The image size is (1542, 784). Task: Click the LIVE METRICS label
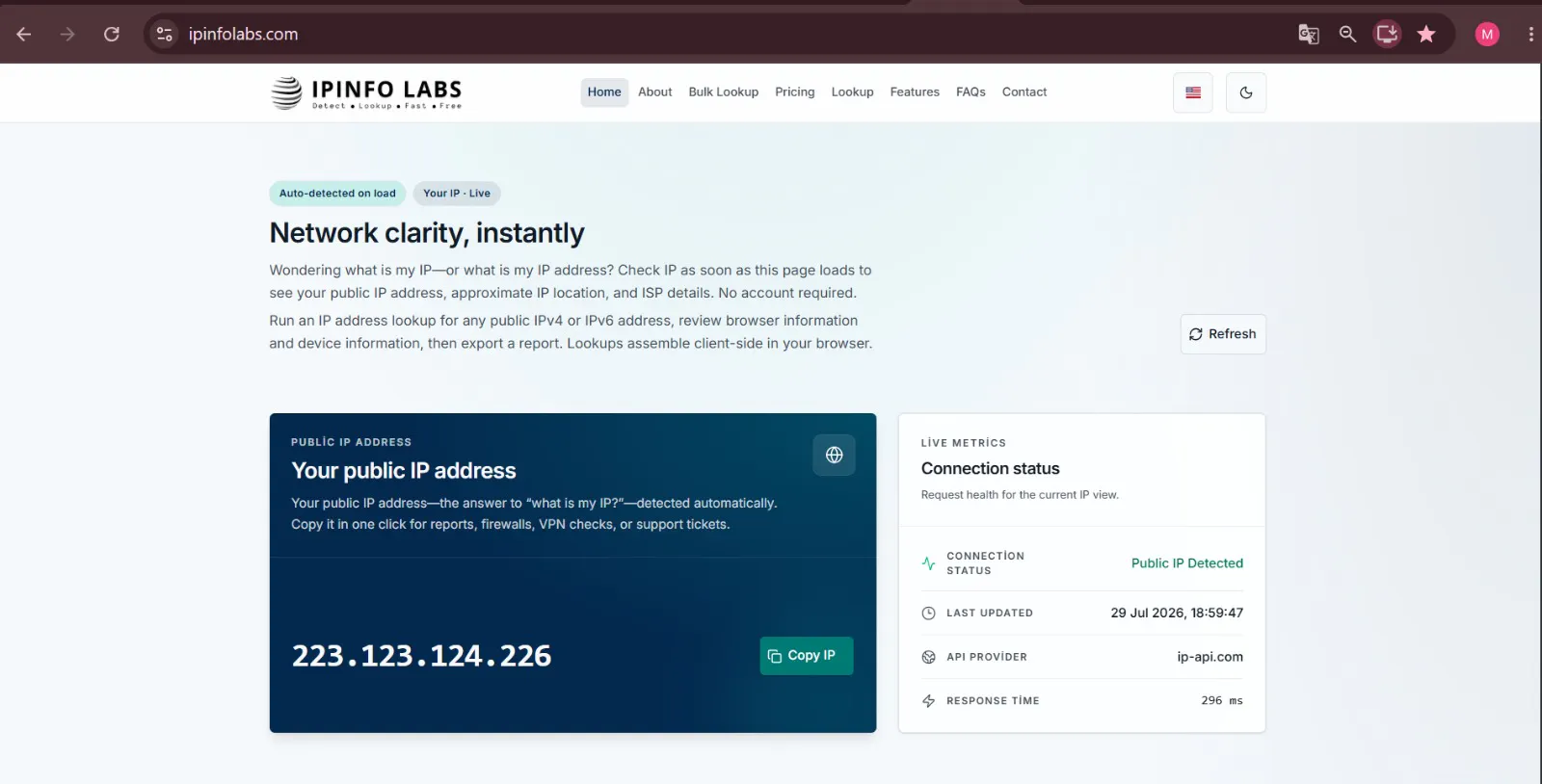[964, 443]
